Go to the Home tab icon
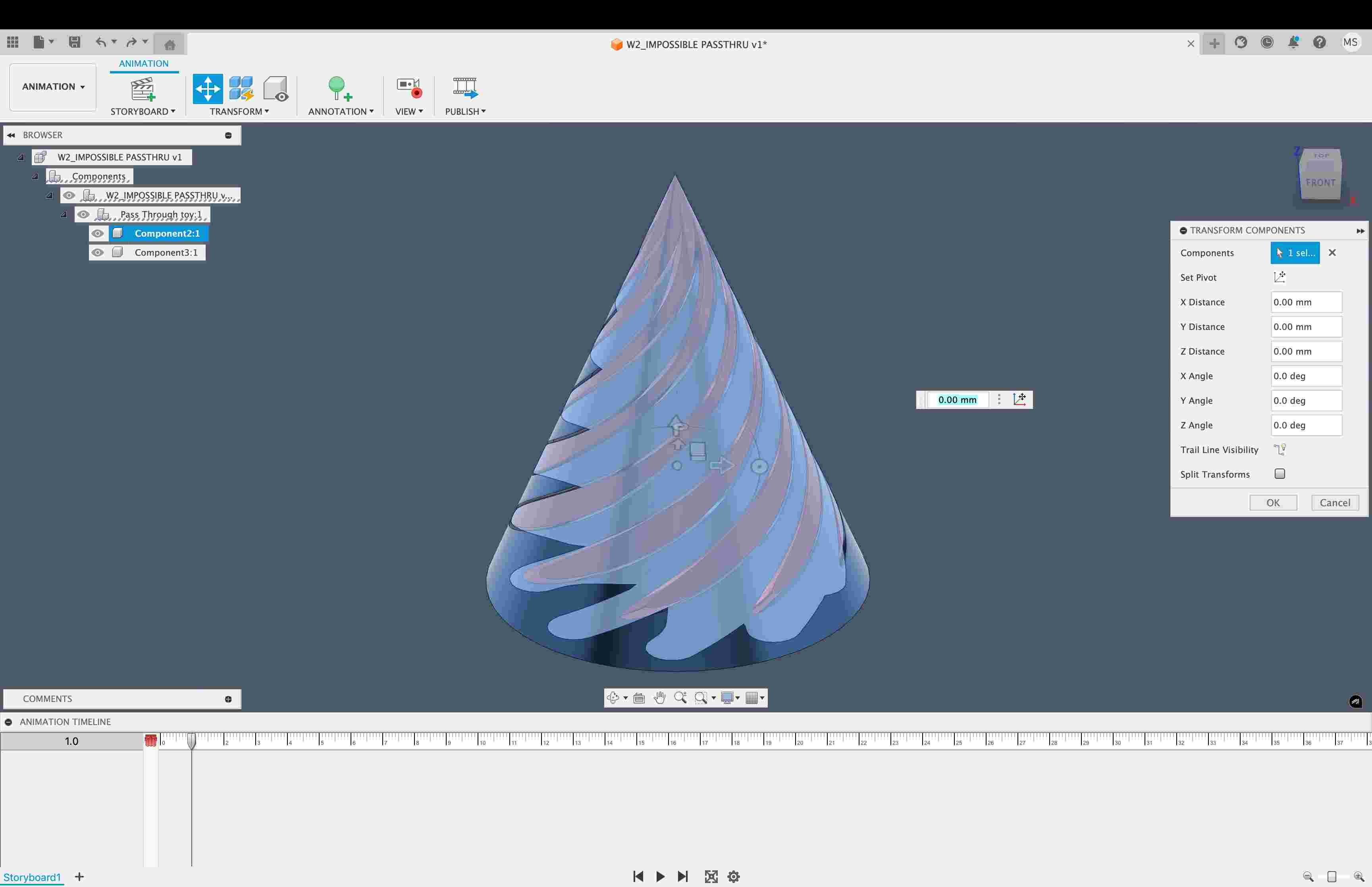1372x887 pixels. coord(169,44)
